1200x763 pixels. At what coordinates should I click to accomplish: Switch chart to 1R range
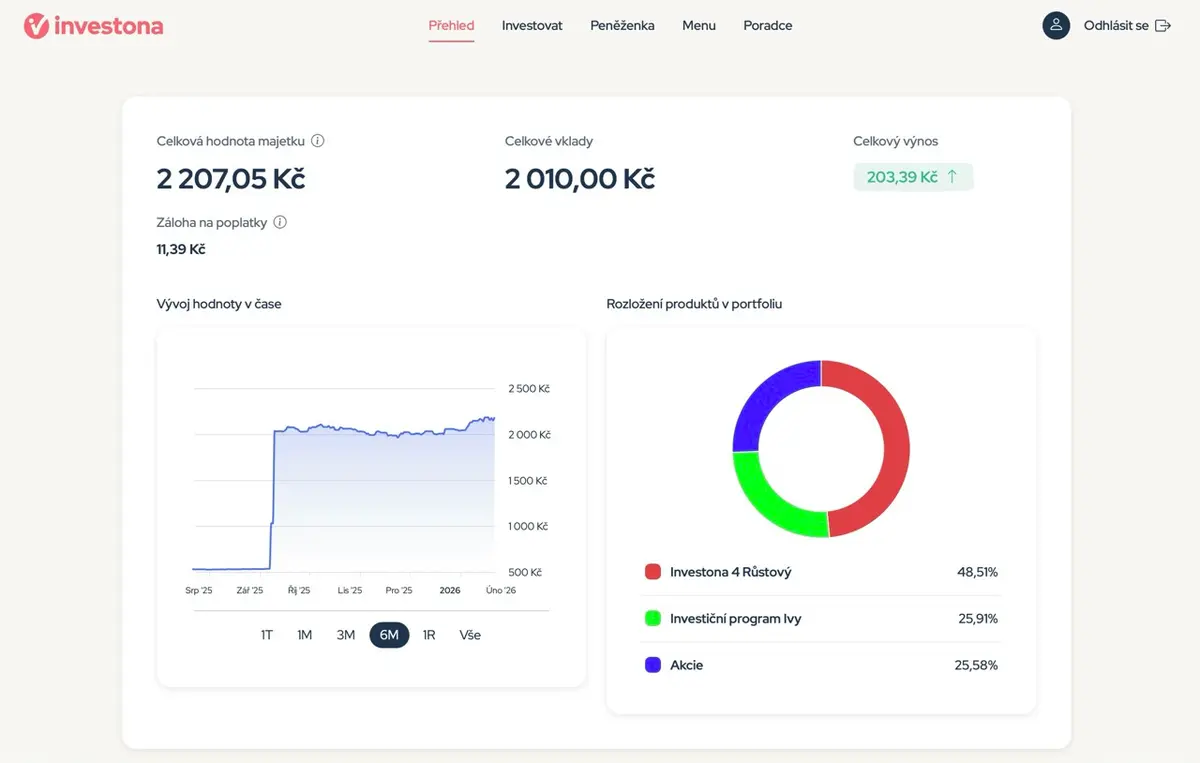429,635
